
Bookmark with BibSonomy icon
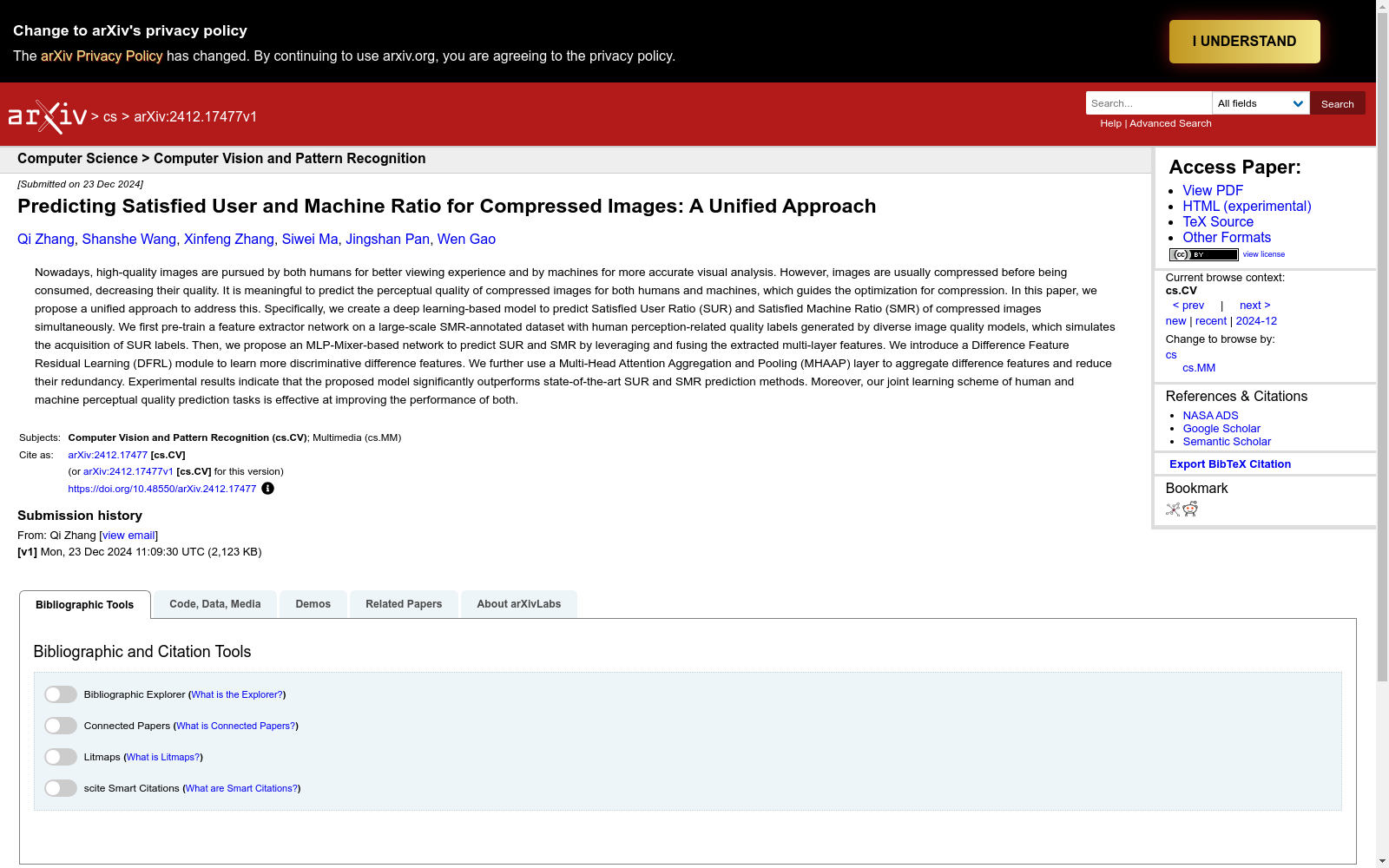click(x=1173, y=510)
